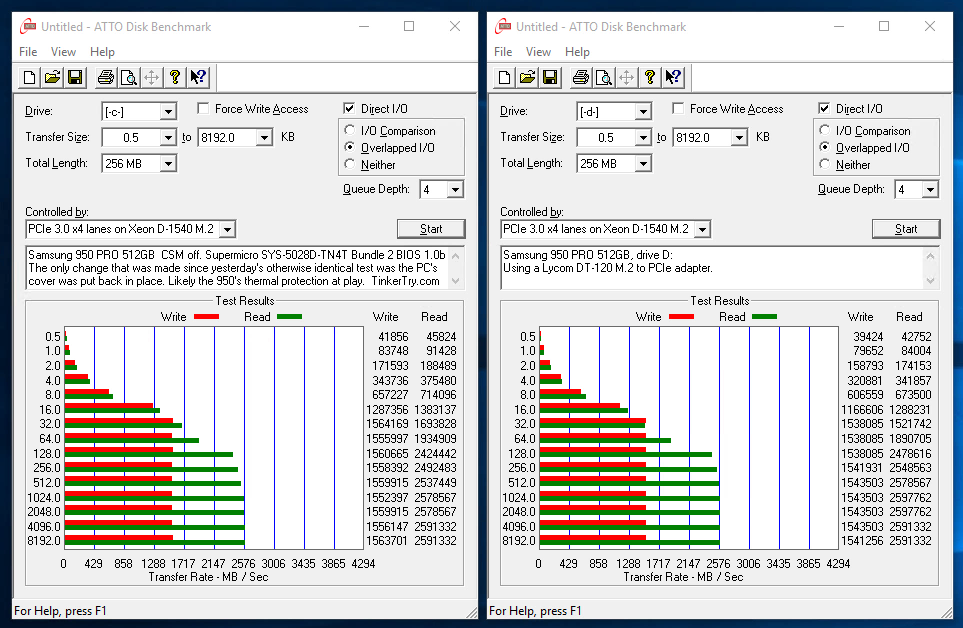
Task: Open Transfer Size 8192.0 dropdown, right window
Action: (x=739, y=138)
